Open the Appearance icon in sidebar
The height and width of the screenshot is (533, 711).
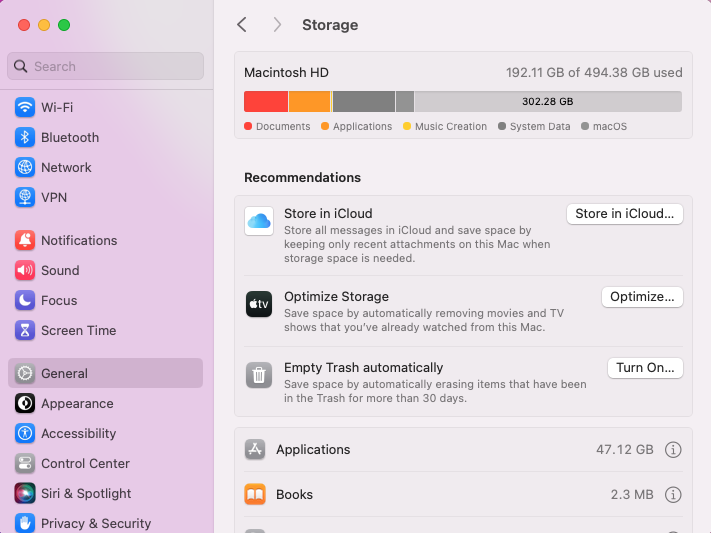click(x=25, y=403)
